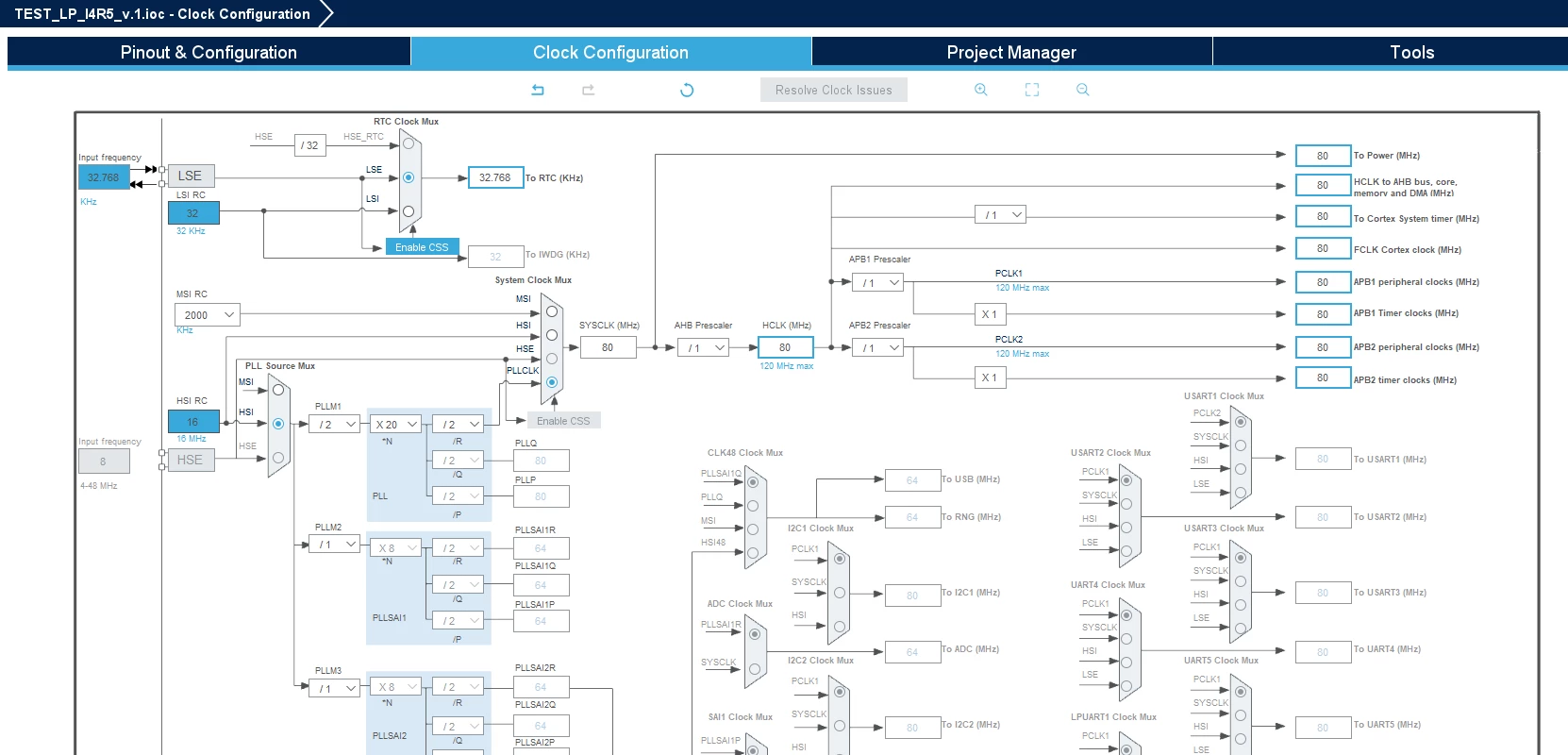Select SYSCLK in the USART2 Clock Mux

[1126, 503]
